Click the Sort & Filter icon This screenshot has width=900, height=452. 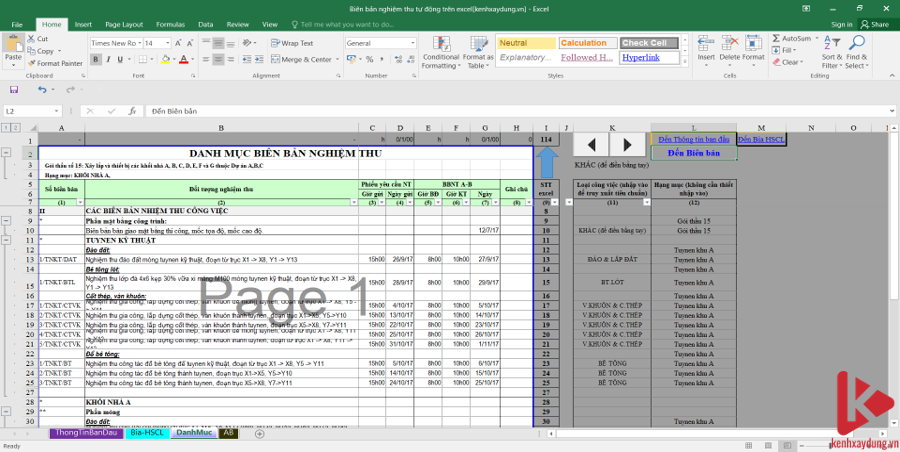click(x=831, y=45)
